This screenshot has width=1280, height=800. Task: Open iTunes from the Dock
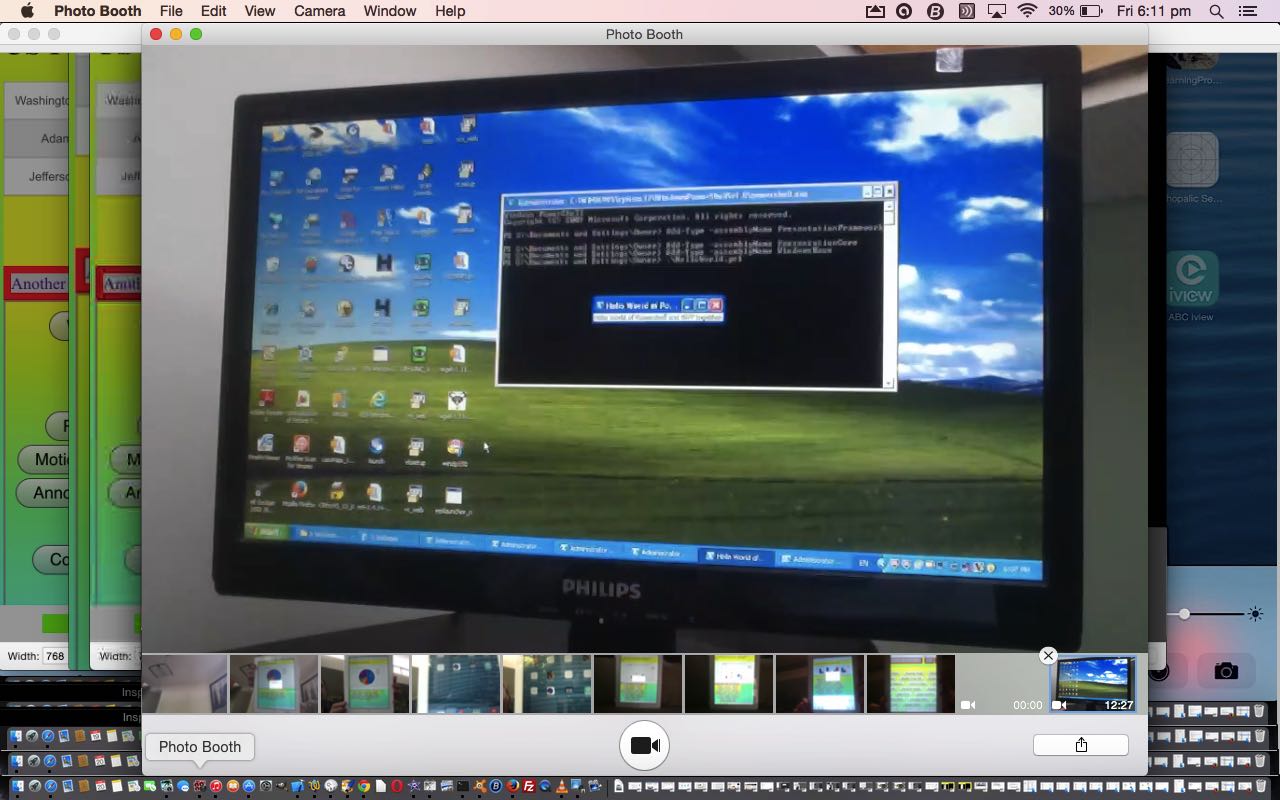pyautogui.click(x=215, y=786)
